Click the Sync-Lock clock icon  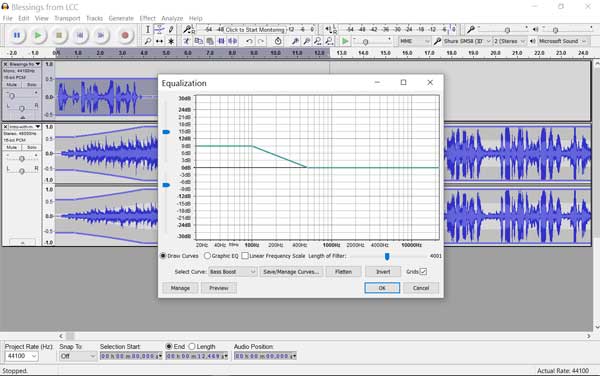click(x=278, y=41)
